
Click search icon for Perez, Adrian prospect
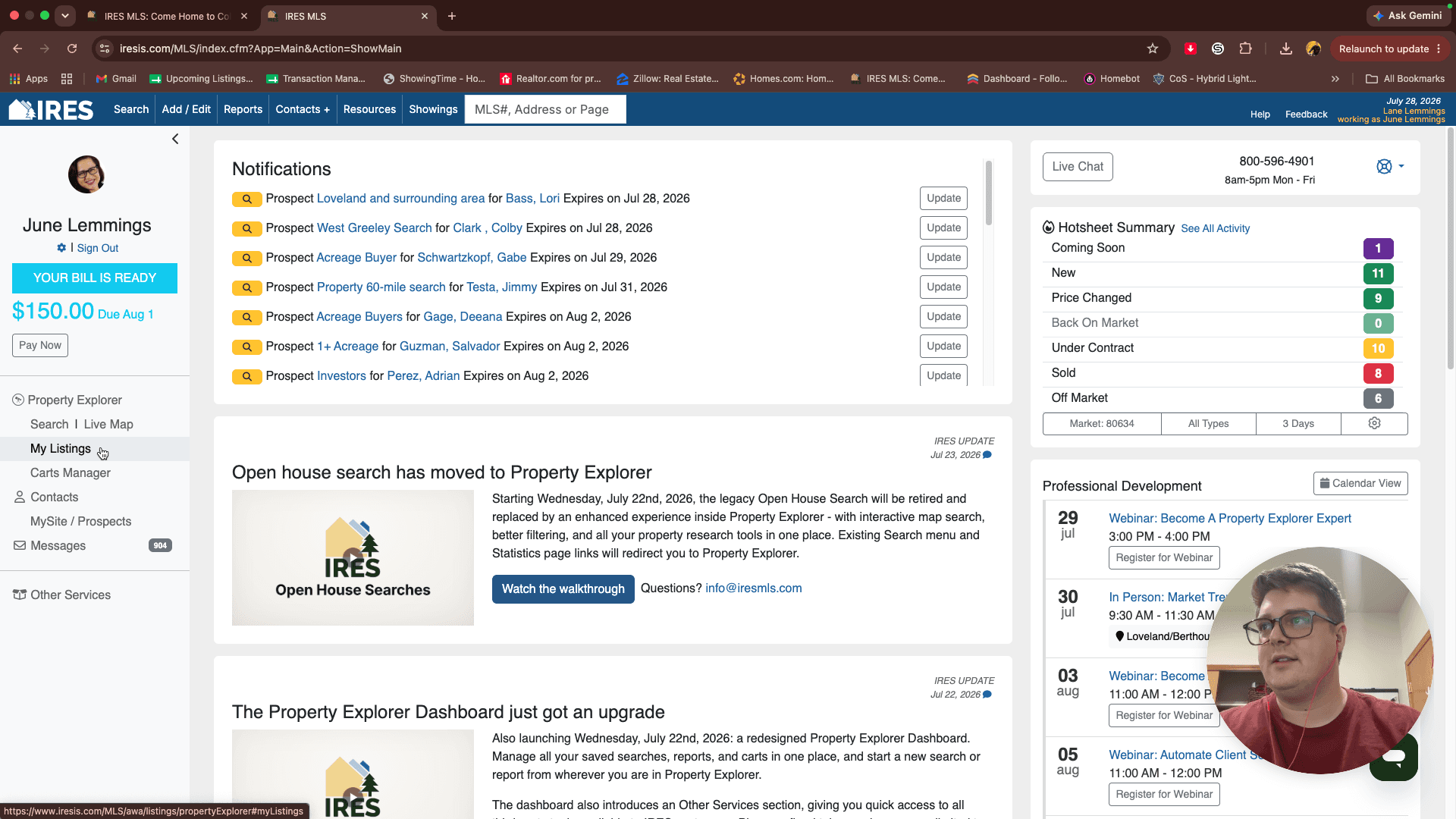tap(246, 376)
